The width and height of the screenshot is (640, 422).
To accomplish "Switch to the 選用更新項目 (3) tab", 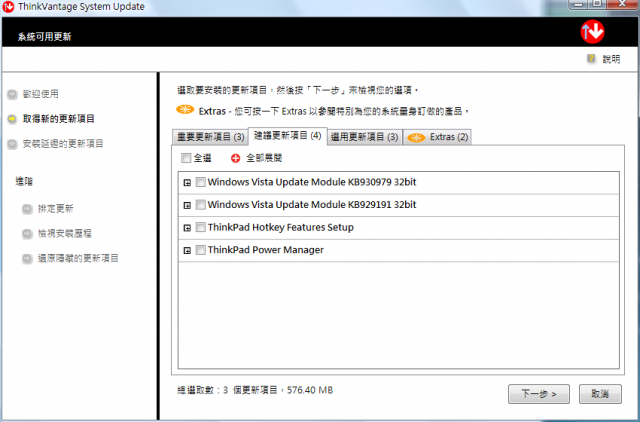I will [x=364, y=137].
